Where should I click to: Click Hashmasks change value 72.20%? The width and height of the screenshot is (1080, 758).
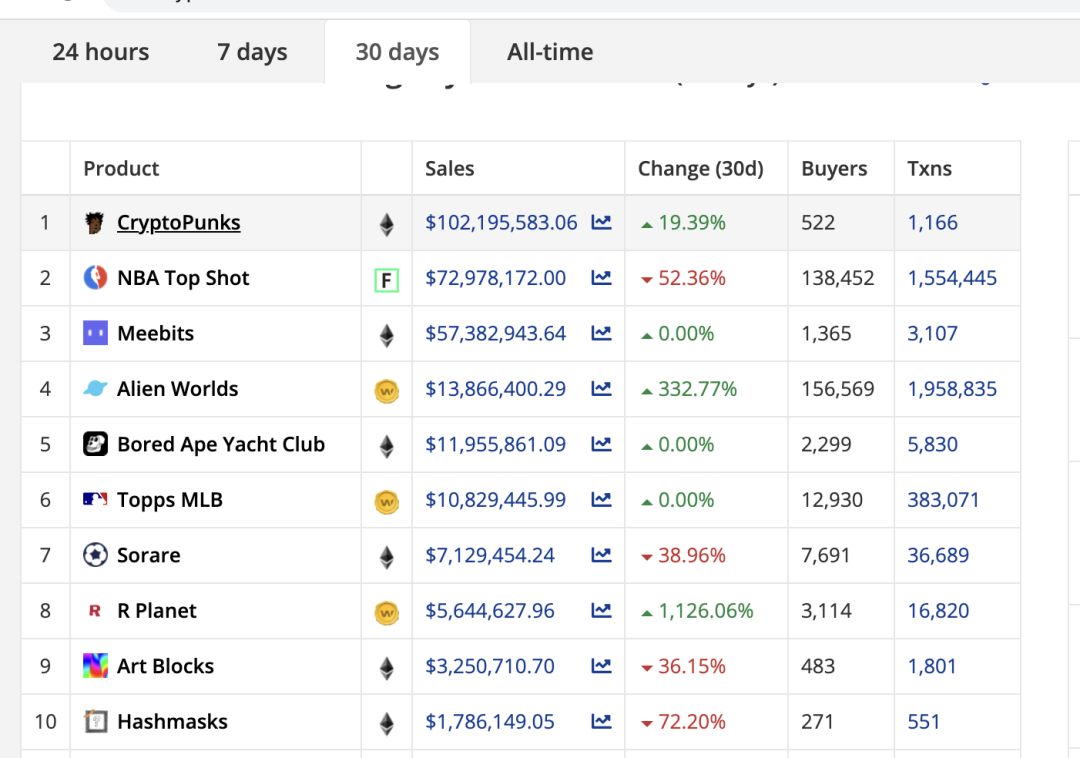pyautogui.click(x=692, y=722)
